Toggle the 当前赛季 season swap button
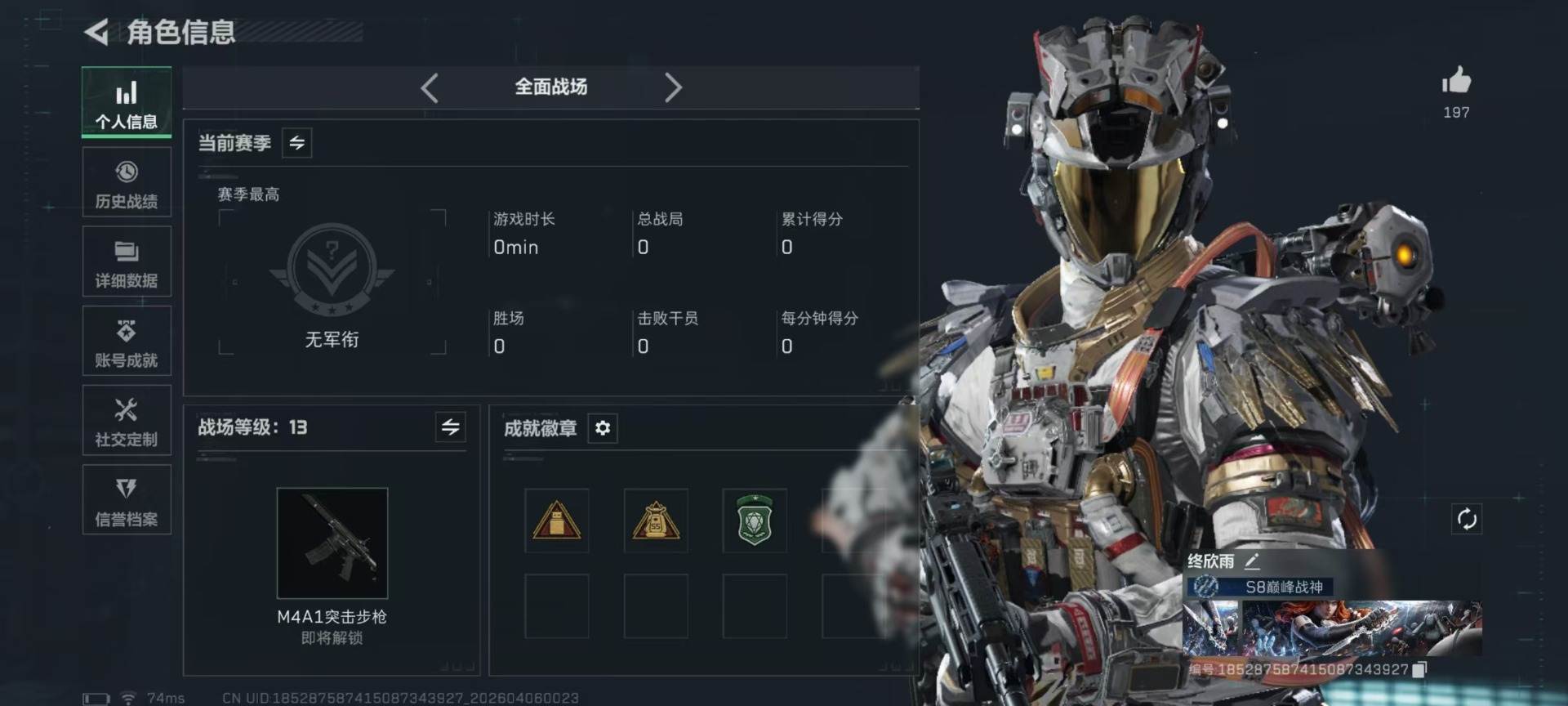The width and height of the screenshot is (1568, 706). tap(297, 143)
